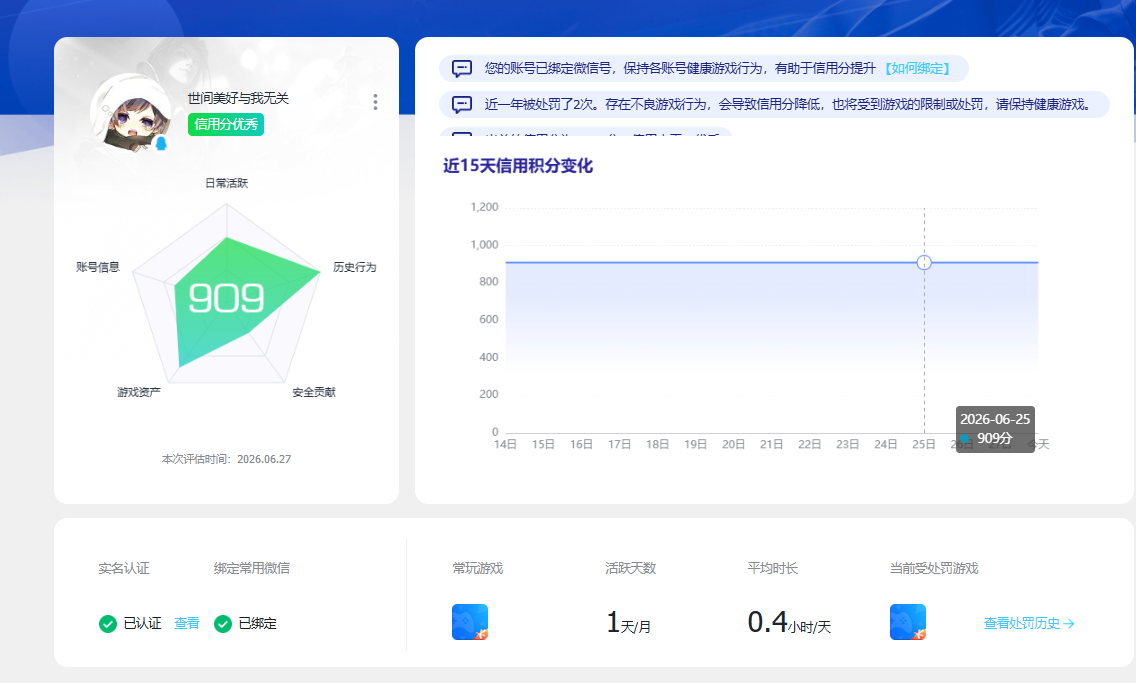Click the 14日 label on chart axis
Image resolution: width=1136 pixels, height=683 pixels.
pyautogui.click(x=505, y=444)
